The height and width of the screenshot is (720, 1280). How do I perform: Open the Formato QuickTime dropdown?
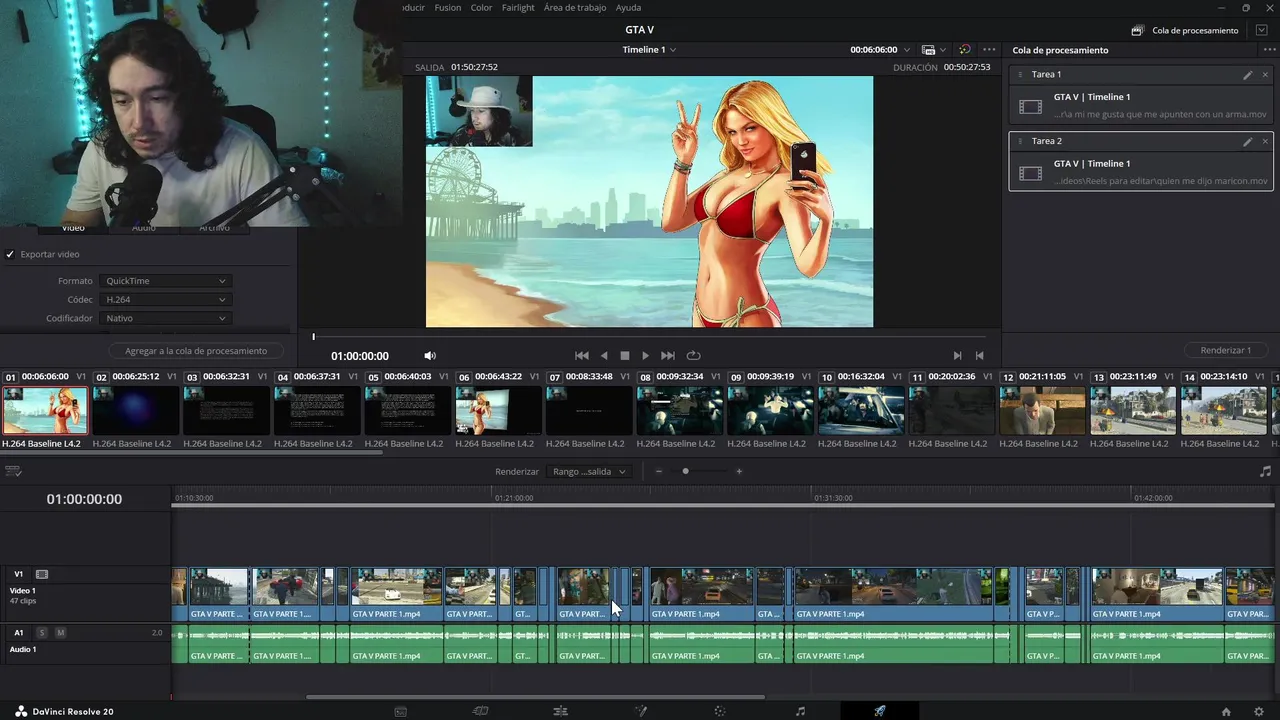[165, 281]
